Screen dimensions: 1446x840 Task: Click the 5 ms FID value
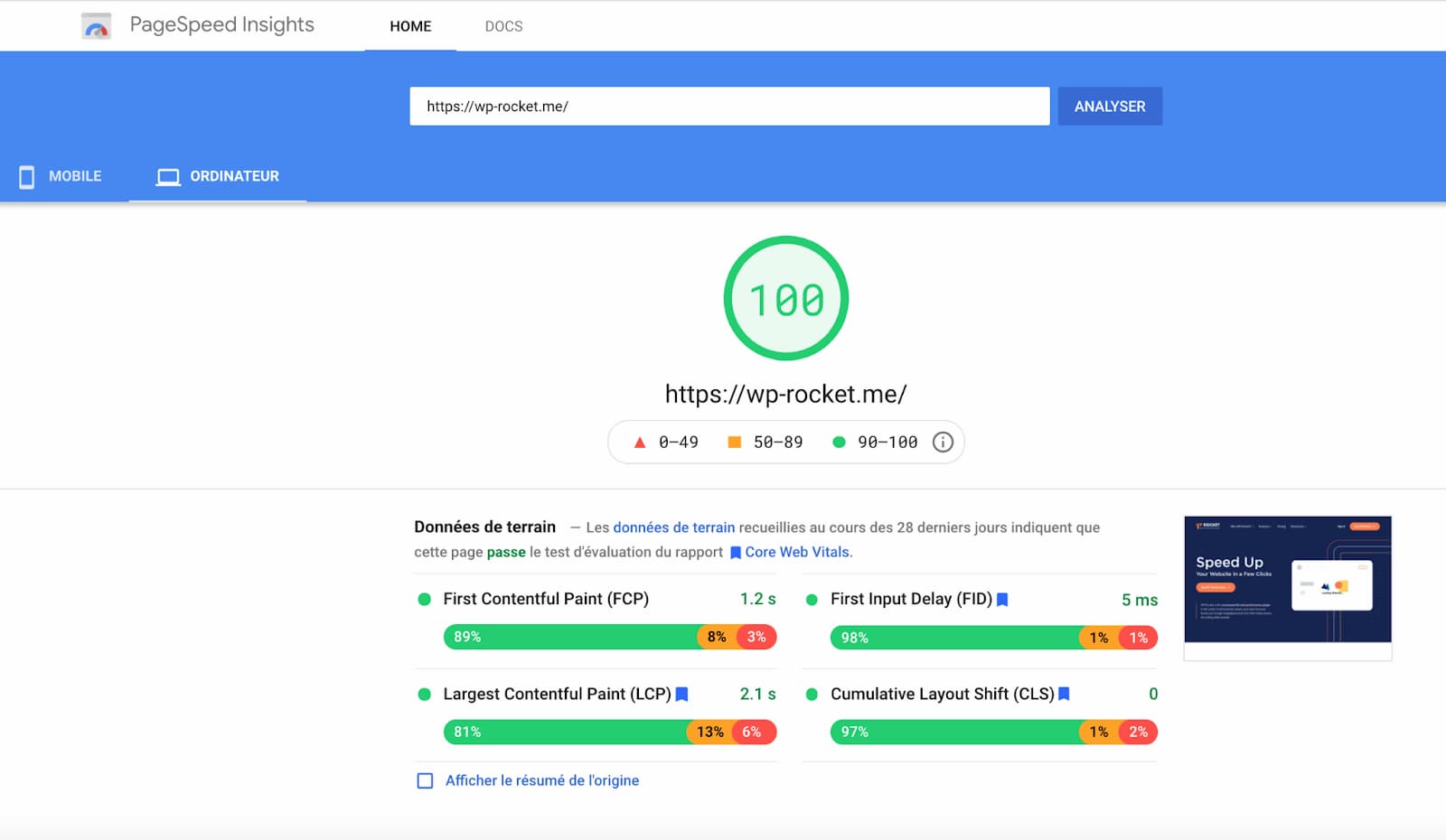pyautogui.click(x=1140, y=600)
